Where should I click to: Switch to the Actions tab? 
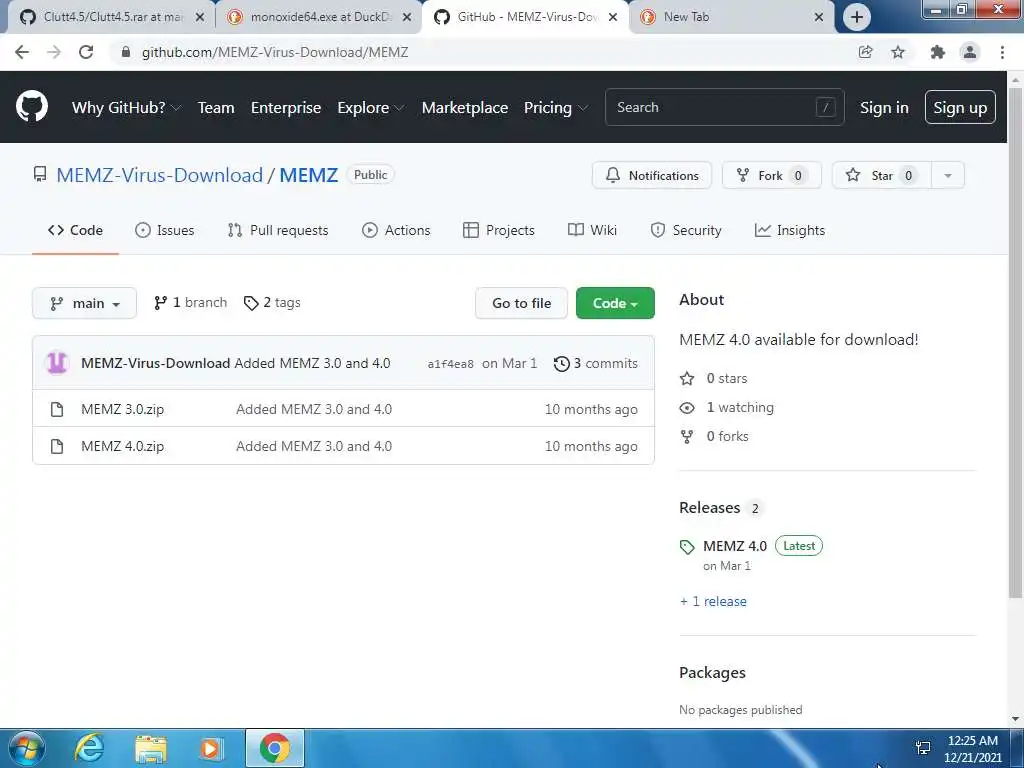pos(396,230)
